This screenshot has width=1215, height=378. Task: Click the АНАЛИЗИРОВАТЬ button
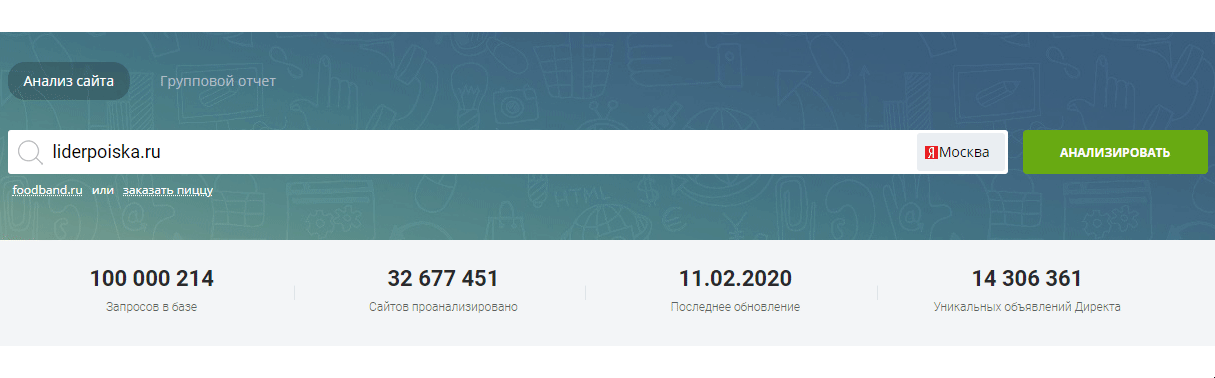pyautogui.click(x=1115, y=152)
